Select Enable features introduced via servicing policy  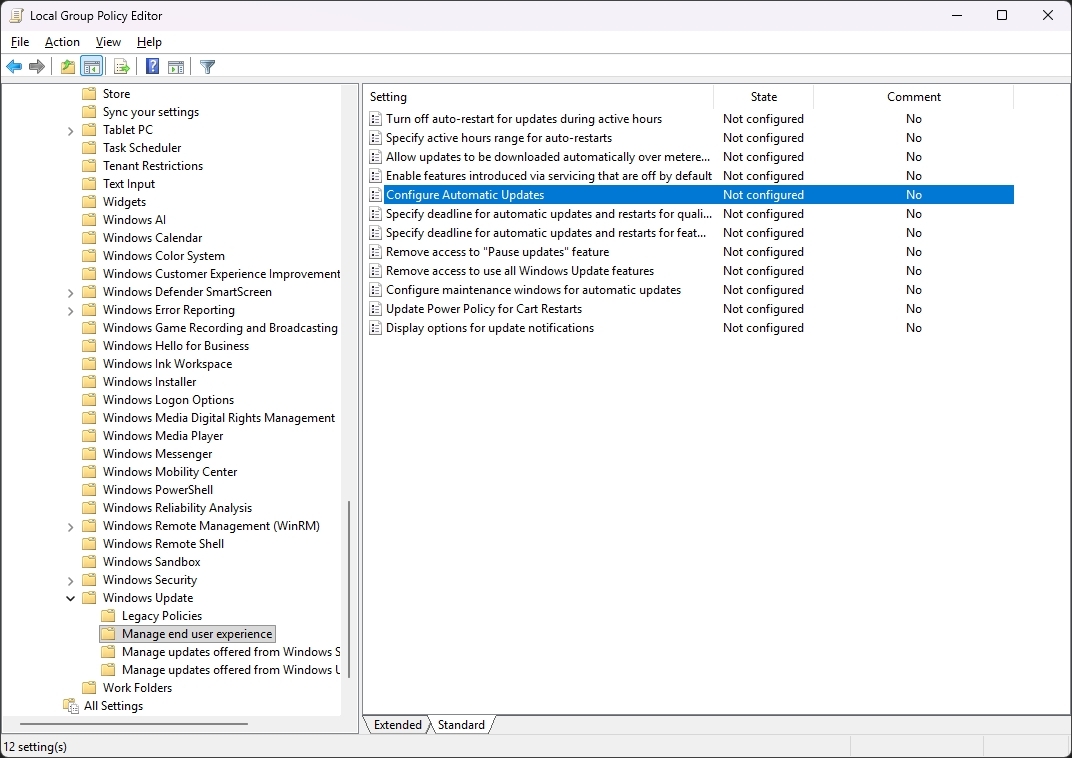point(548,176)
